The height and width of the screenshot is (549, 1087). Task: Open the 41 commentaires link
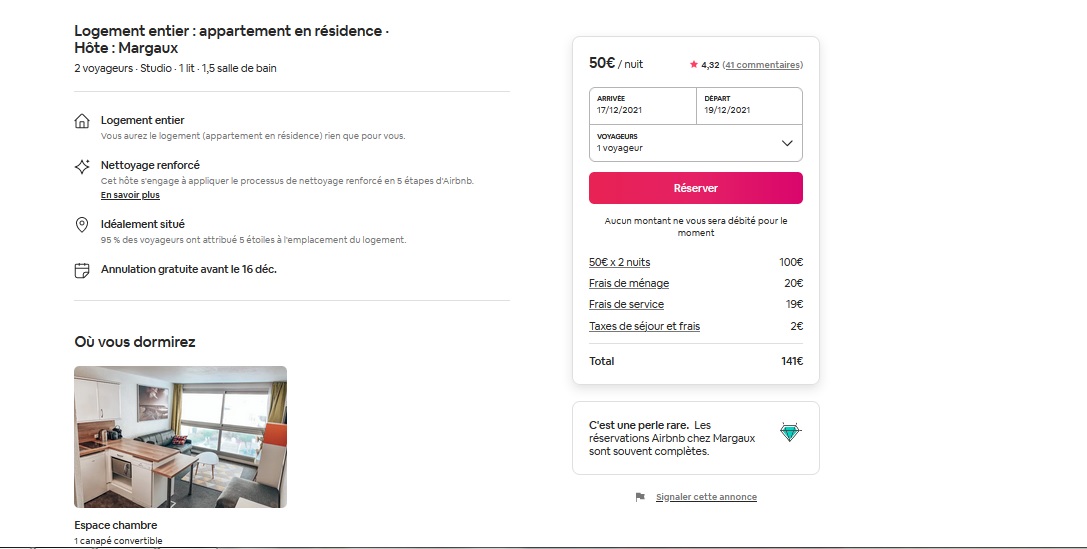(763, 64)
